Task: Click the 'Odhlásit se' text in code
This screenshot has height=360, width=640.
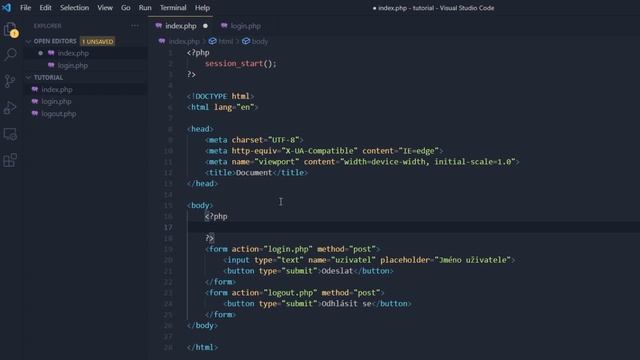Action: (x=347, y=304)
